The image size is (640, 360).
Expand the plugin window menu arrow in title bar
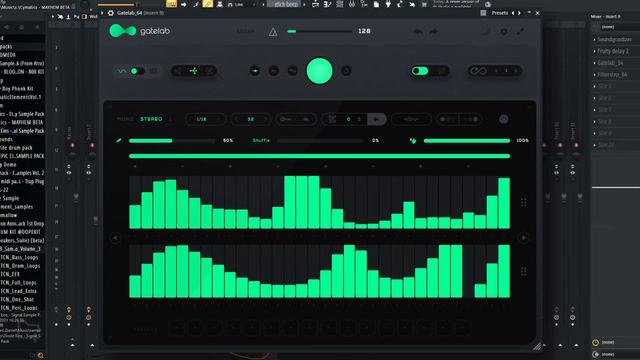point(102,13)
